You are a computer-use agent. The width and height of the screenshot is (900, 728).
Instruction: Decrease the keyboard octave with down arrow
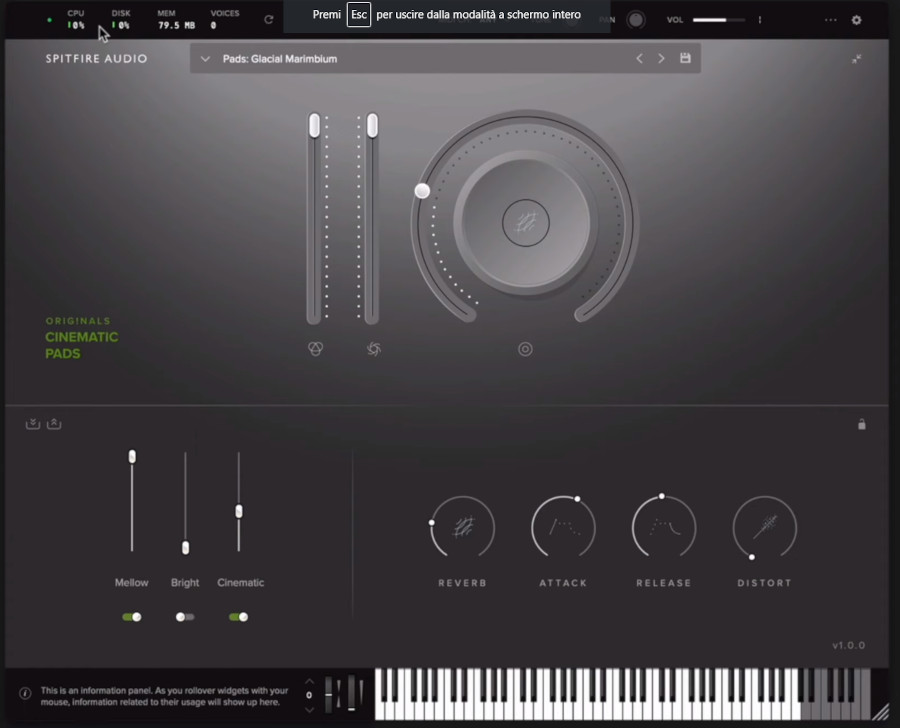(309, 710)
